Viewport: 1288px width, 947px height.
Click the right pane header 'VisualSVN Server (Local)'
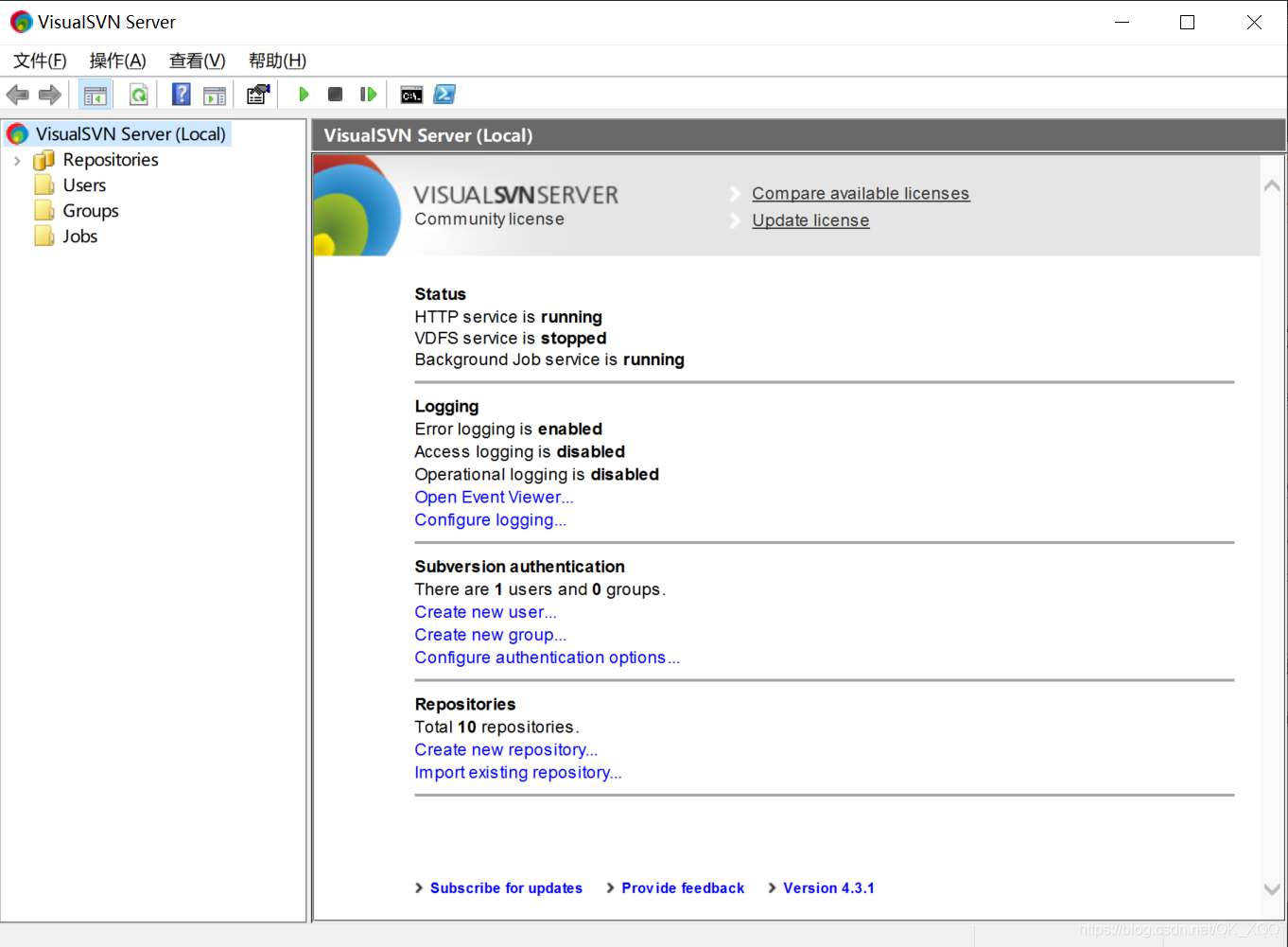tap(427, 135)
